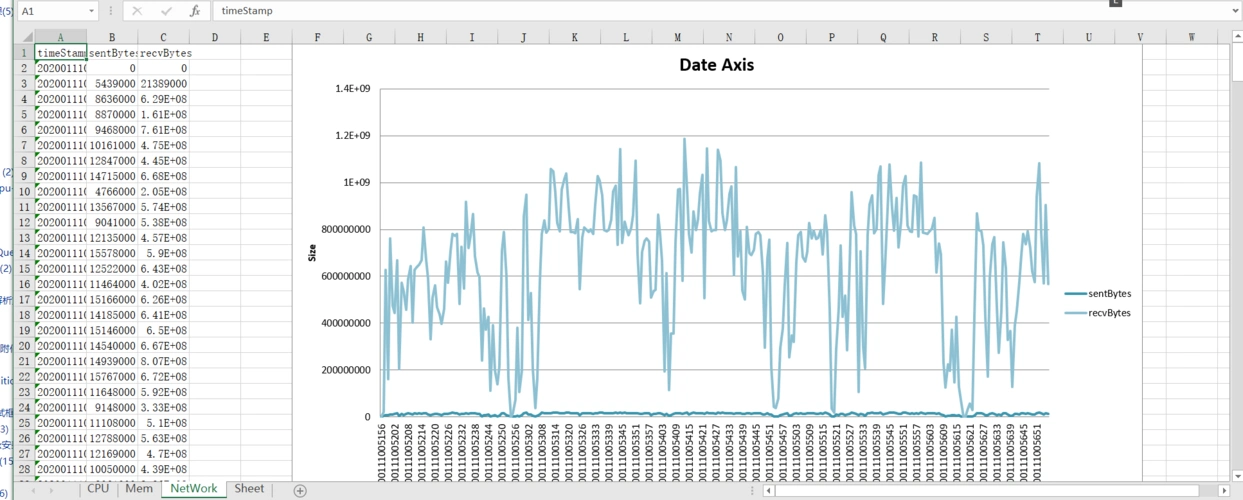Click the Date Axis chart title
Screen dimensions: 1243x500
click(716, 65)
